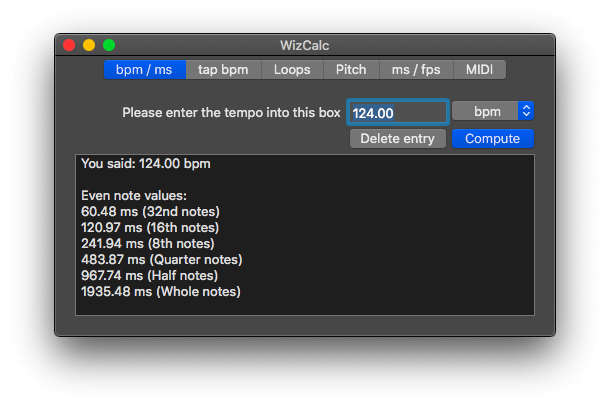Select the Loops tab

click(x=292, y=70)
